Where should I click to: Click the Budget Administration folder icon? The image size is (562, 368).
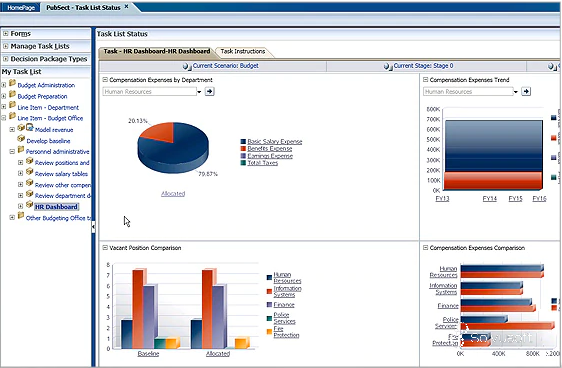pyautogui.click(x=13, y=83)
